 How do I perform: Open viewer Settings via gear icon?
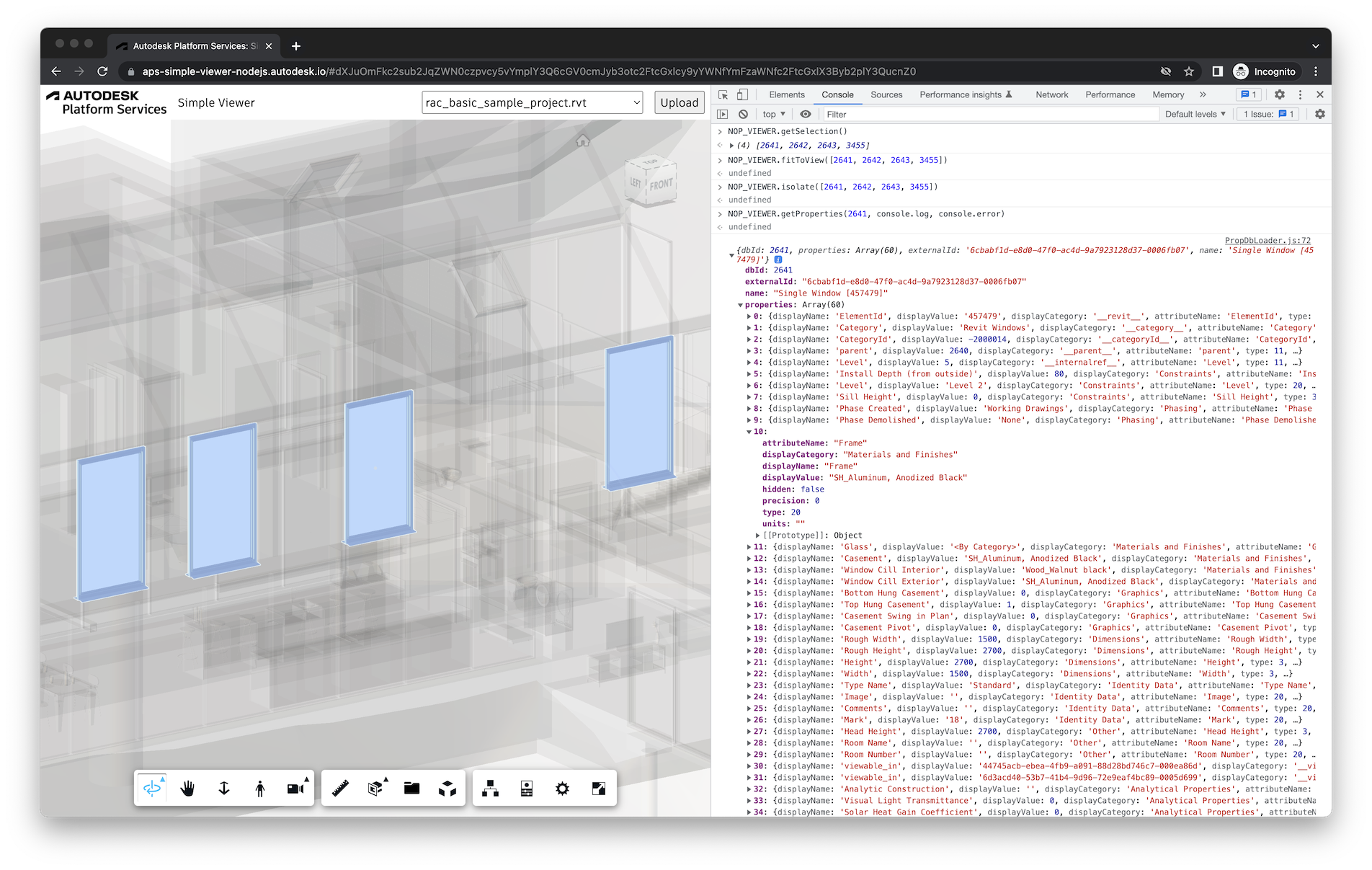(x=562, y=788)
